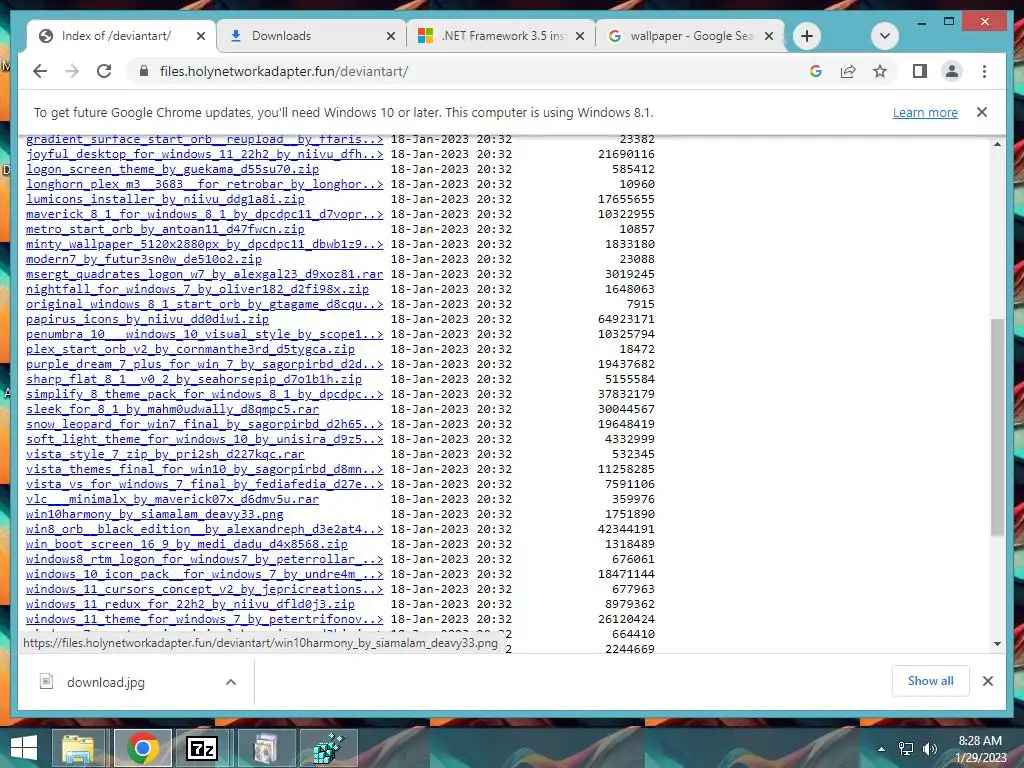Open maverick_8_1_for_windows_8_1 link
The width and height of the screenshot is (1024, 768).
pos(204,214)
